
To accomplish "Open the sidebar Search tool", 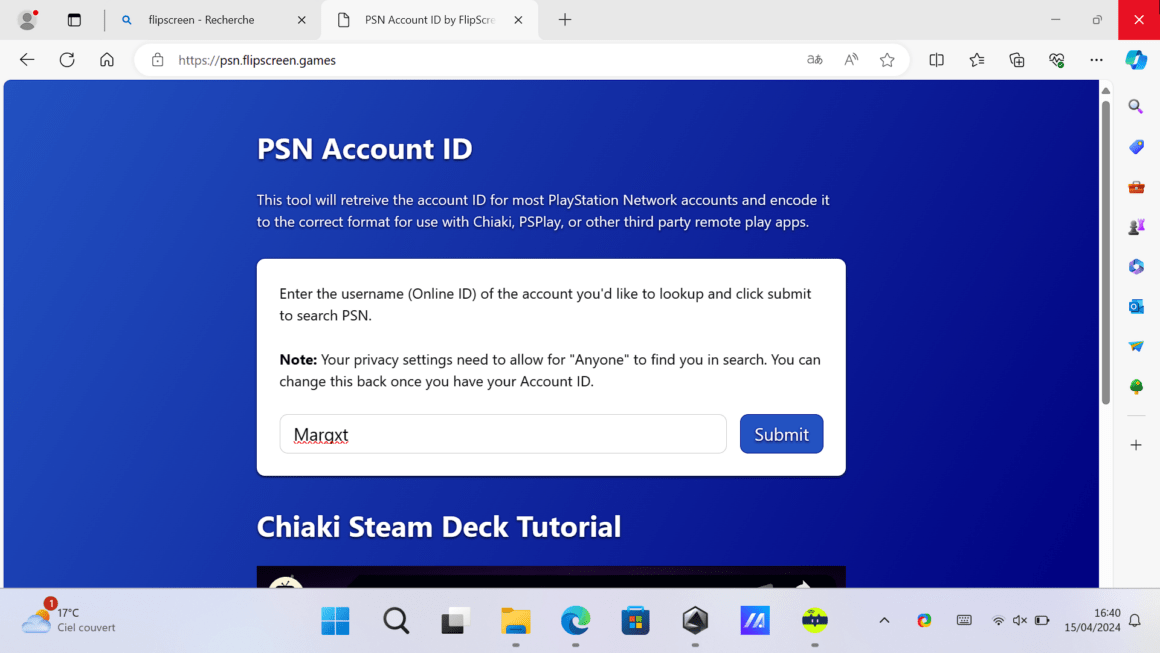I will [x=1136, y=107].
